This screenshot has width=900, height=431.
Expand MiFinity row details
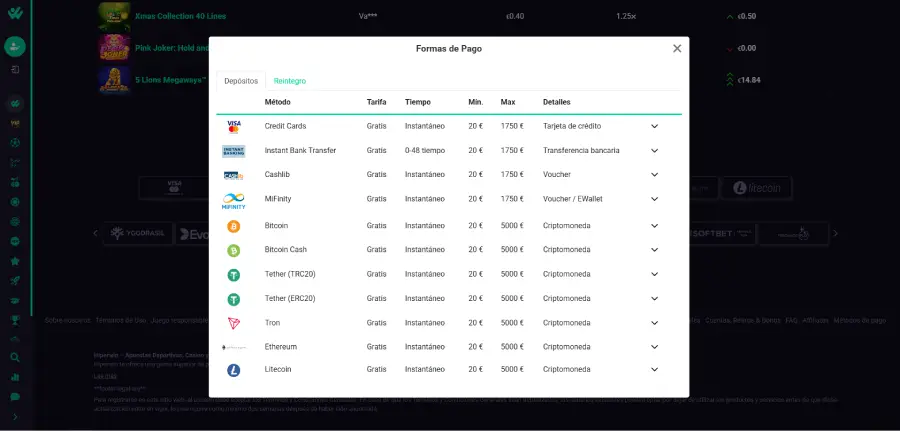654,199
